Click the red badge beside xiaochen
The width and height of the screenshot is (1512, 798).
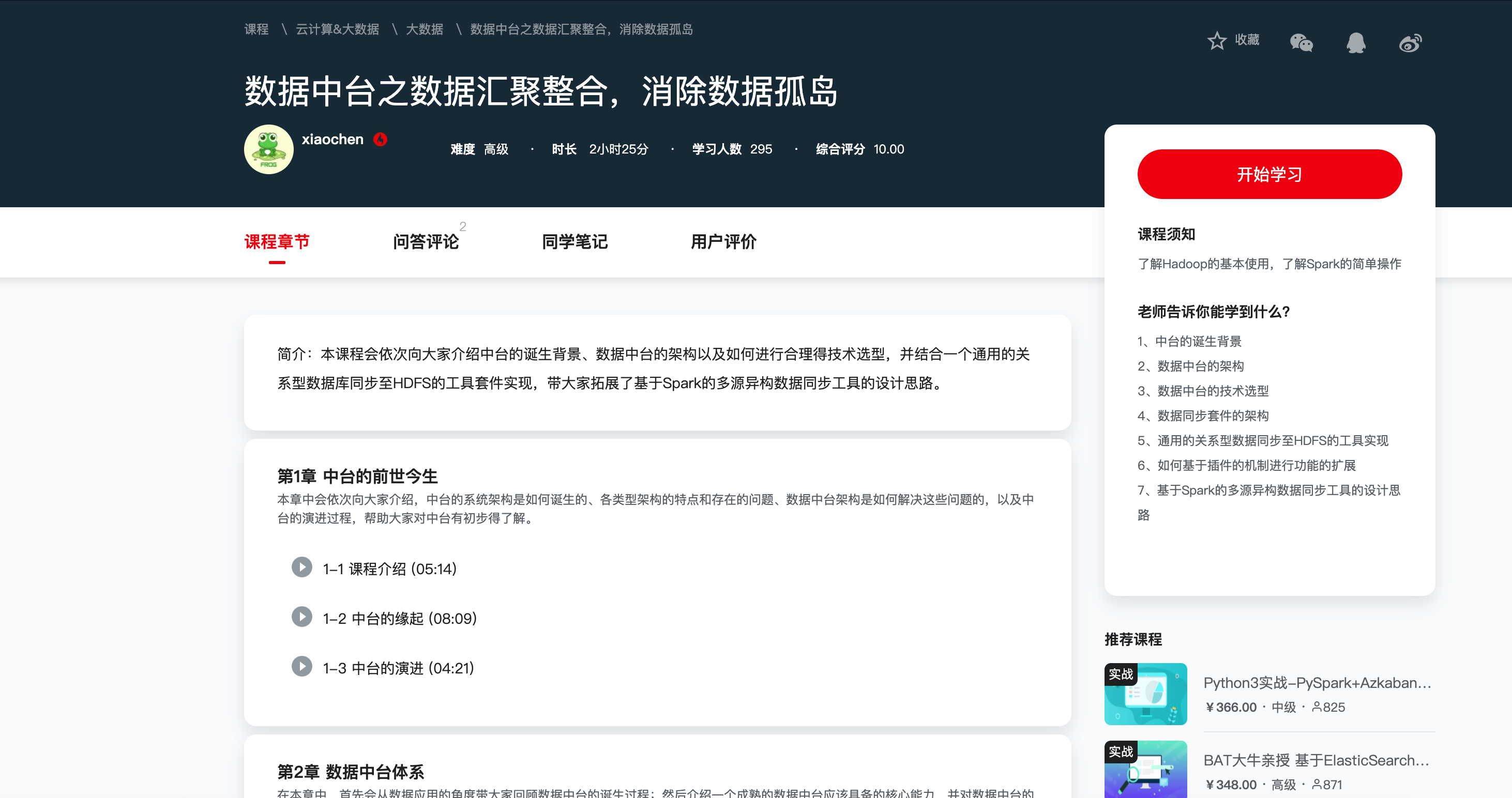(x=381, y=140)
